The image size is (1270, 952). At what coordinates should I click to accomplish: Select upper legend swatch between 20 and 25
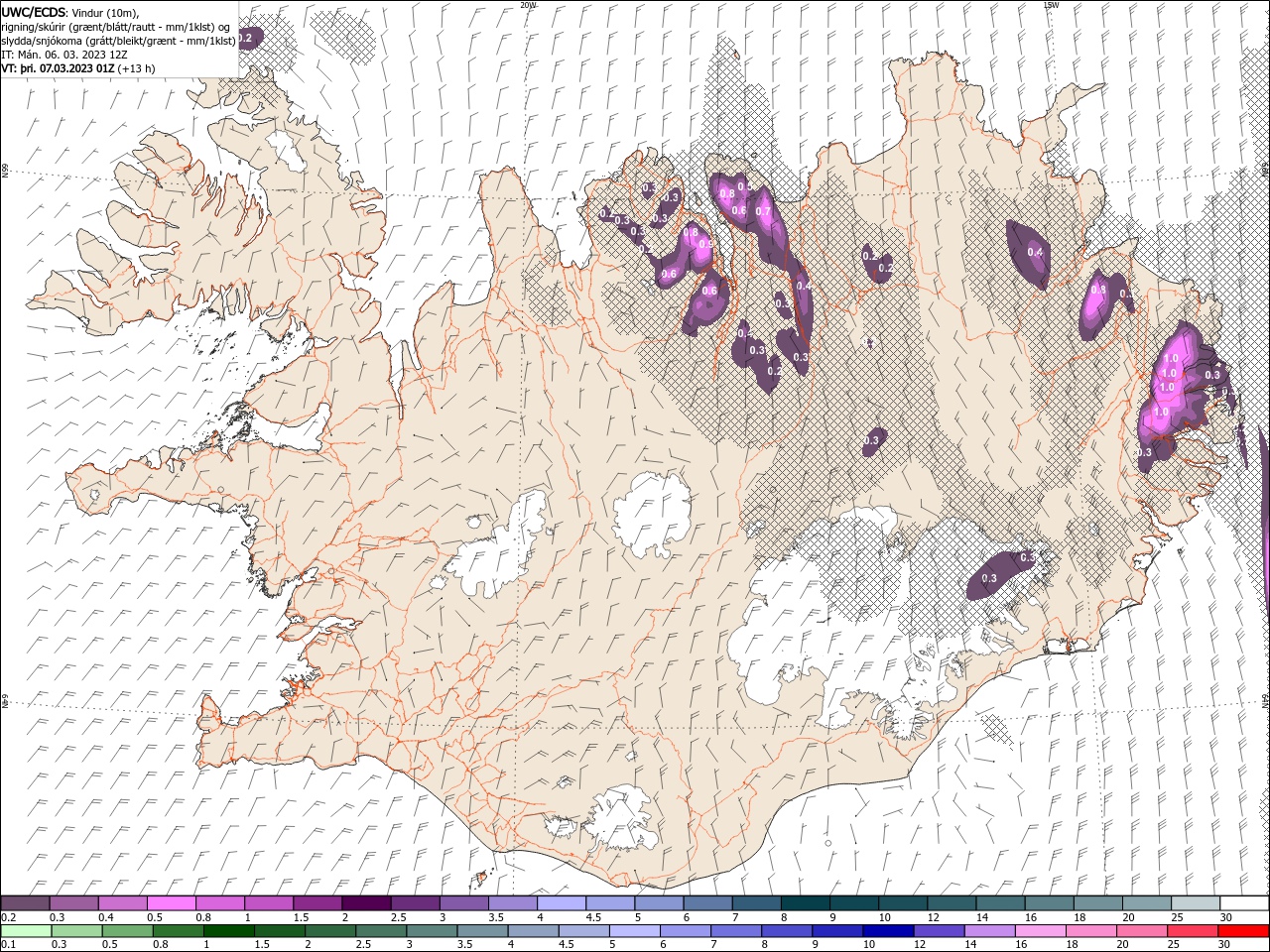(1147, 903)
